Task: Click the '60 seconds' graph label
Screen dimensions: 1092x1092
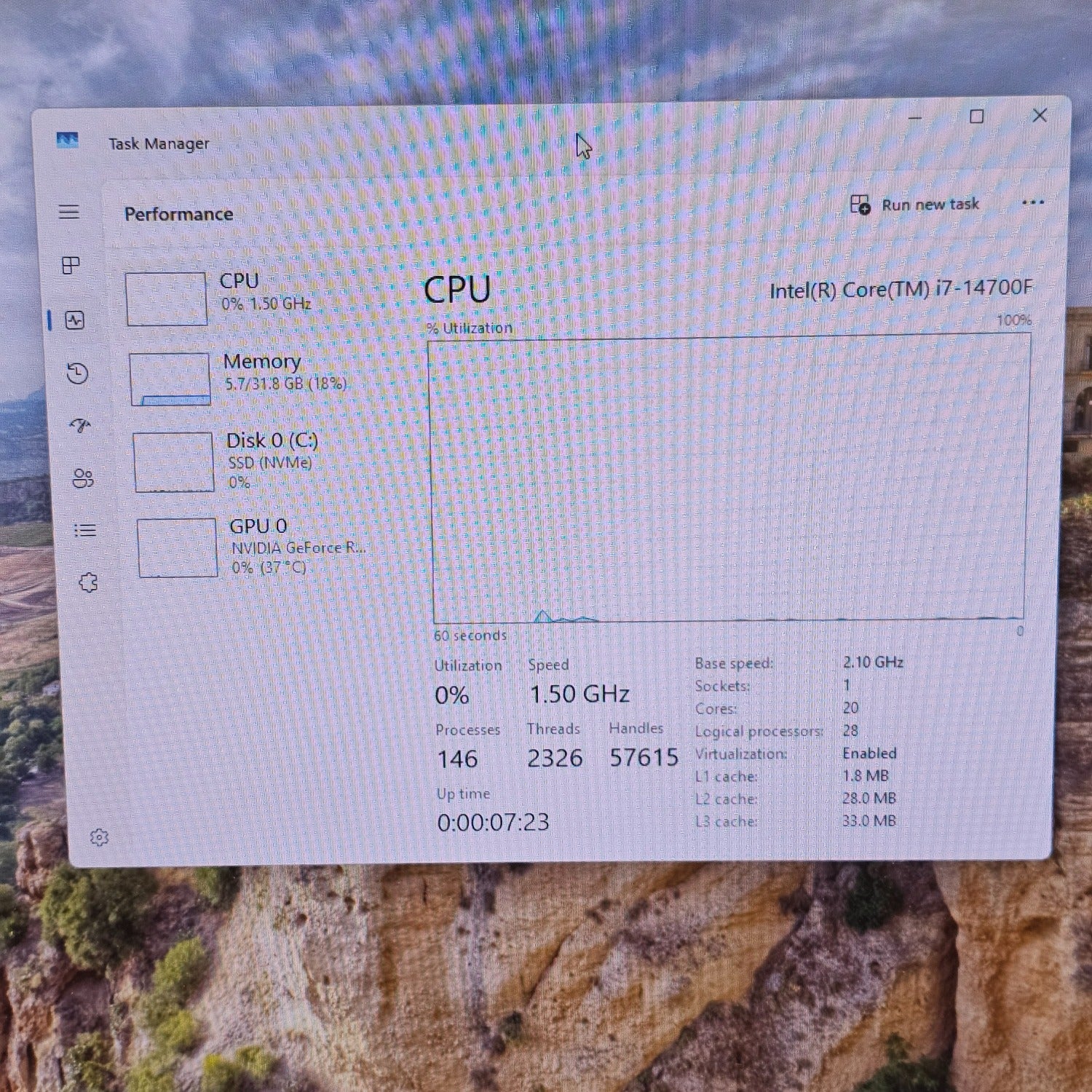Action: click(x=470, y=636)
